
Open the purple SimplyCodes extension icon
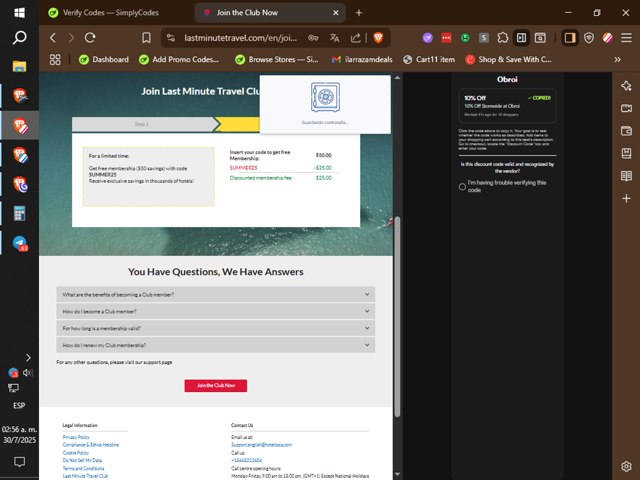pos(427,38)
